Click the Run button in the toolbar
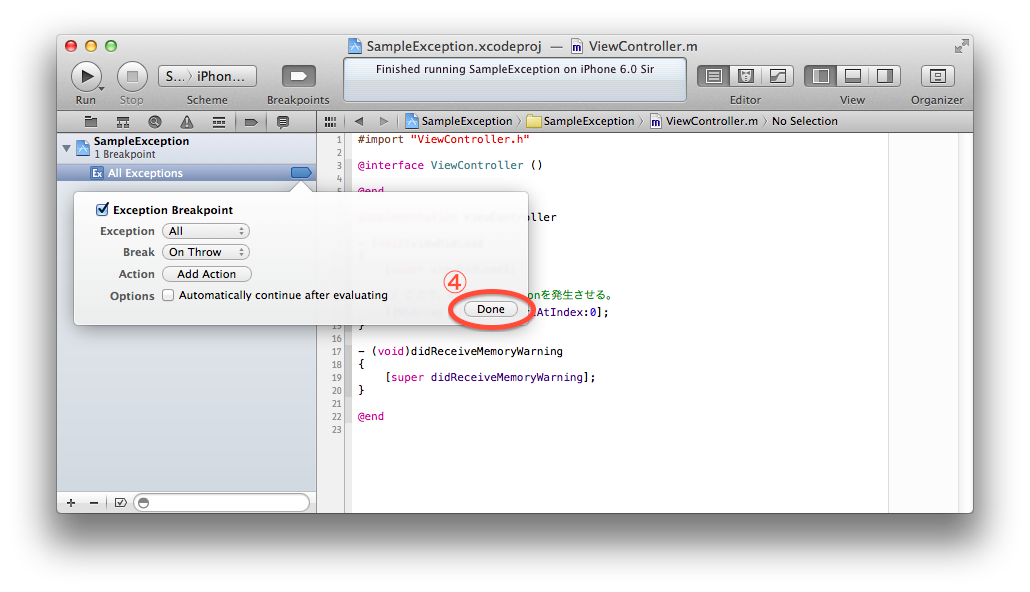The height and width of the screenshot is (592, 1030). coord(86,76)
